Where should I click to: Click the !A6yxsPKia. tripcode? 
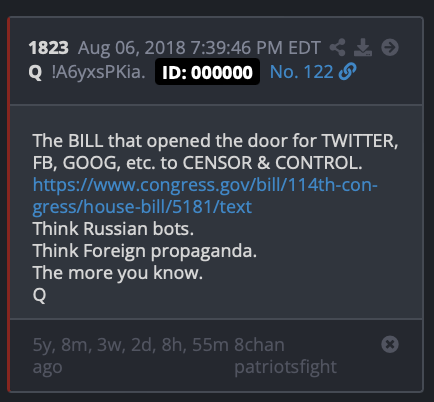99,72
